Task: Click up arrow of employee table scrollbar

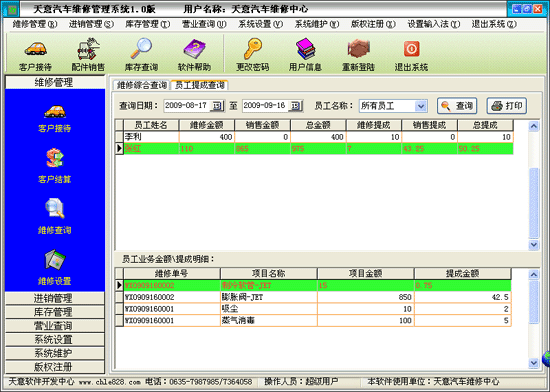Action: click(x=534, y=126)
